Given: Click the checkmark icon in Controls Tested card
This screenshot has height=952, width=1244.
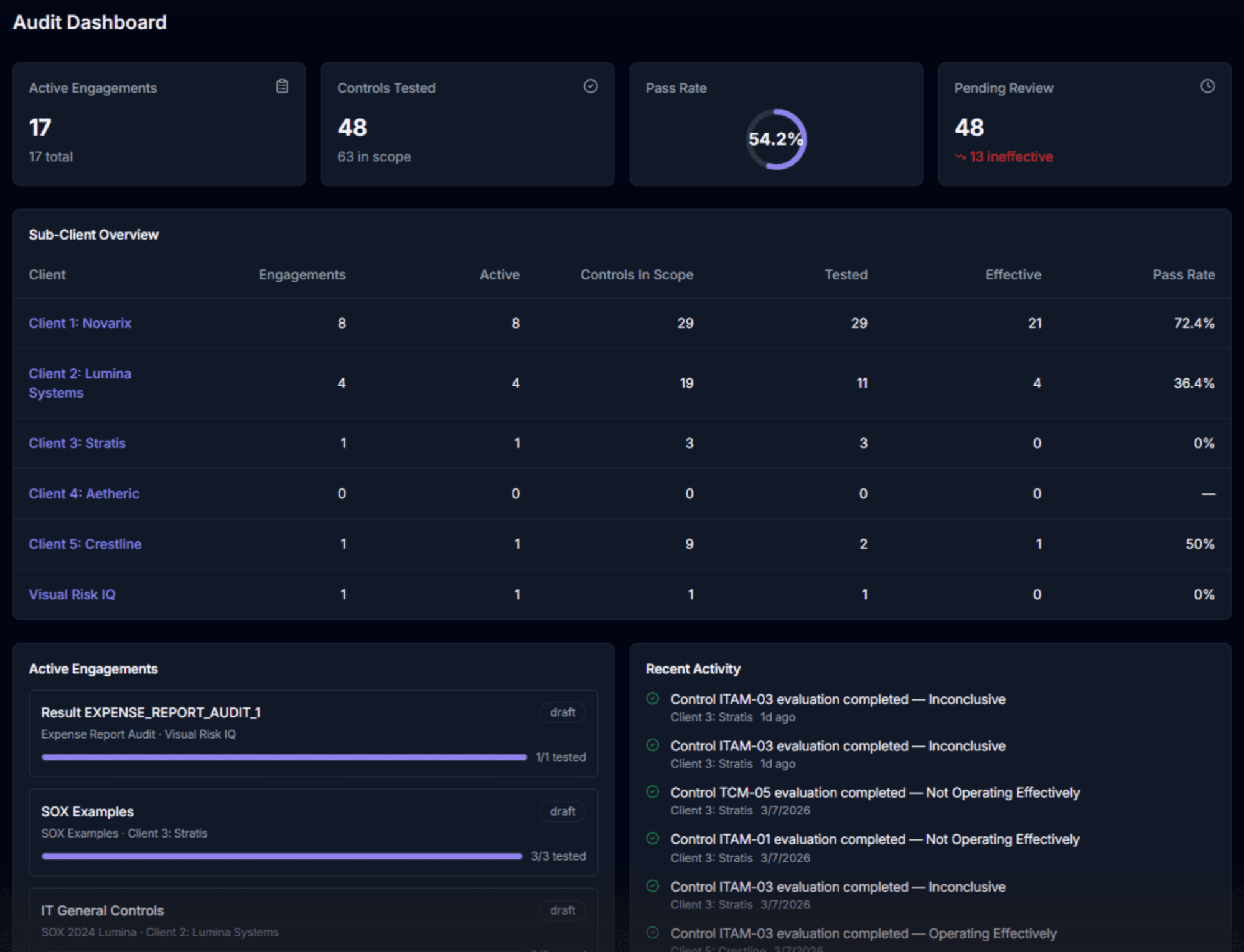Looking at the screenshot, I should [590, 86].
